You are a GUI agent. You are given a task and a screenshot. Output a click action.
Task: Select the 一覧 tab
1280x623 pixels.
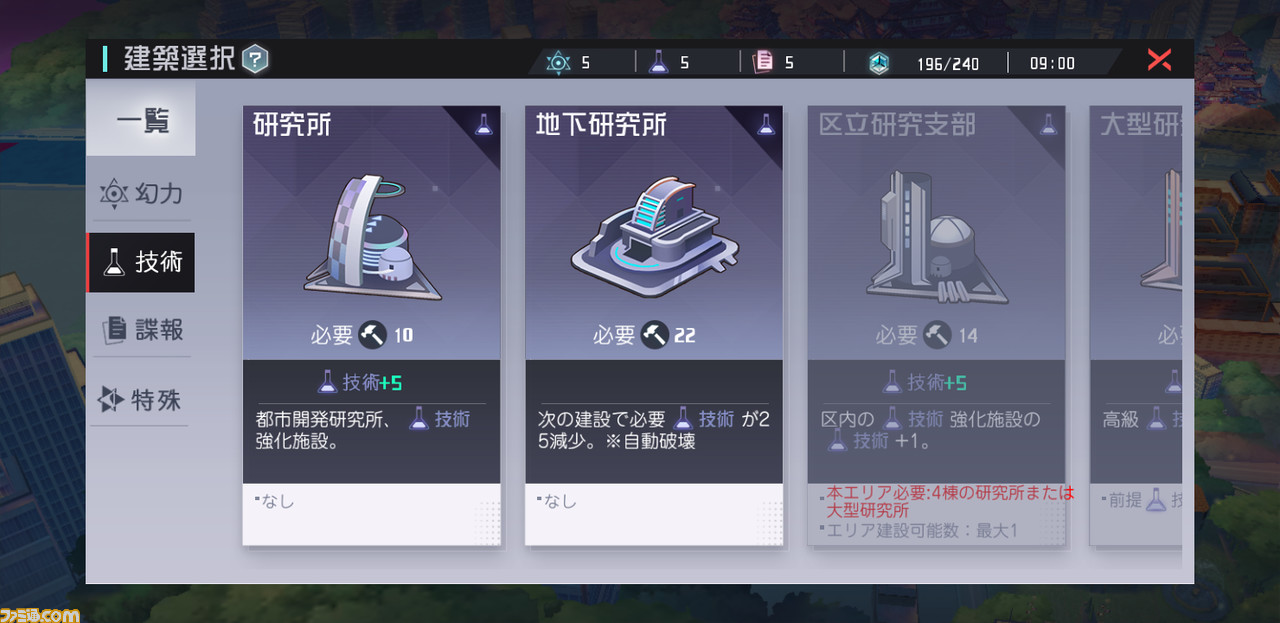pos(141,121)
